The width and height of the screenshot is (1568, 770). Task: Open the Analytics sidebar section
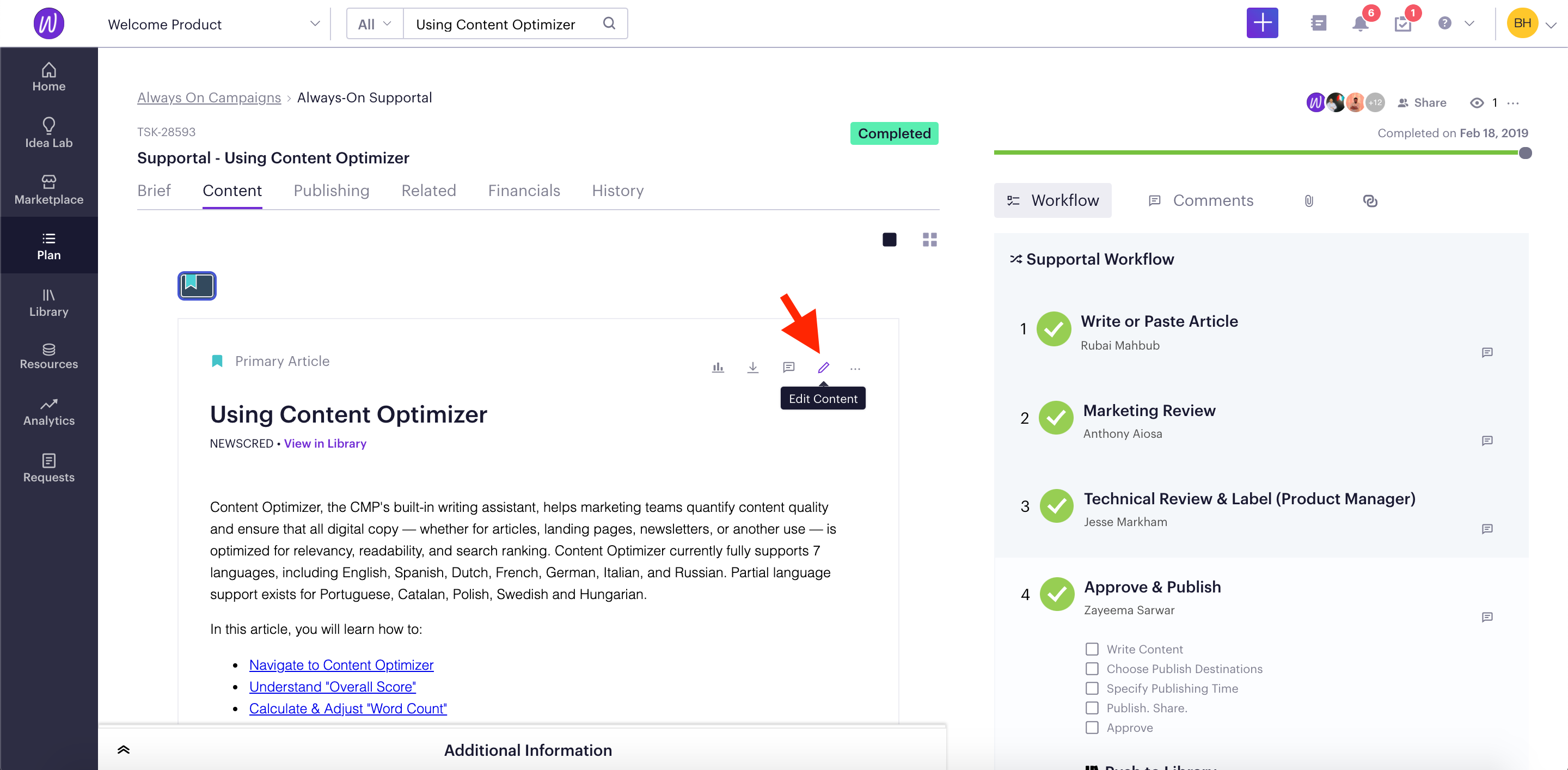tap(48, 412)
